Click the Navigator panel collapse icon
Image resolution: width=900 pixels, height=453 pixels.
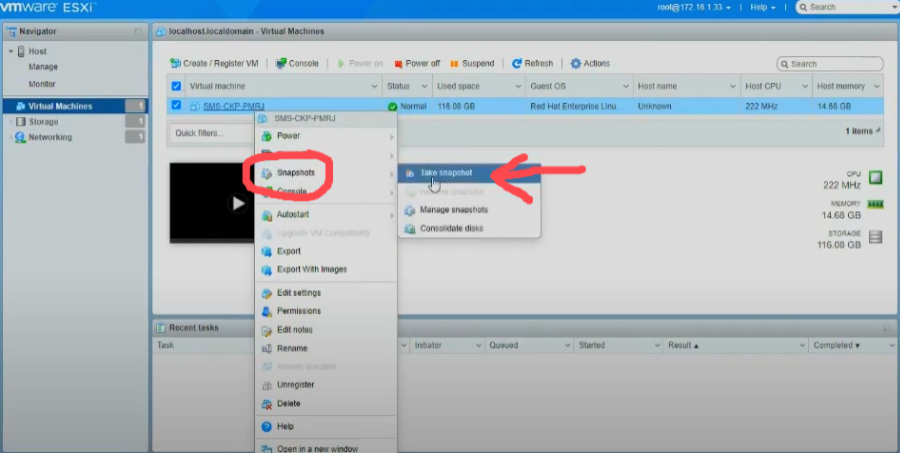click(137, 32)
